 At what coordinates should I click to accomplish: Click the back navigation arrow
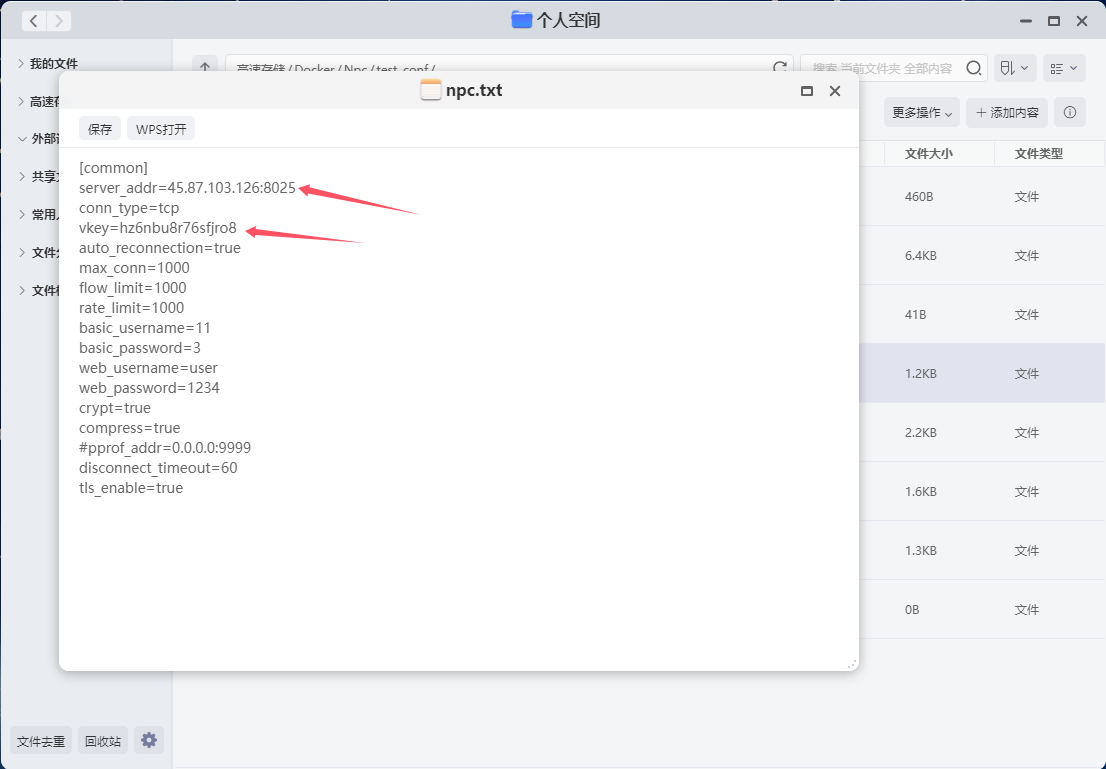34,20
